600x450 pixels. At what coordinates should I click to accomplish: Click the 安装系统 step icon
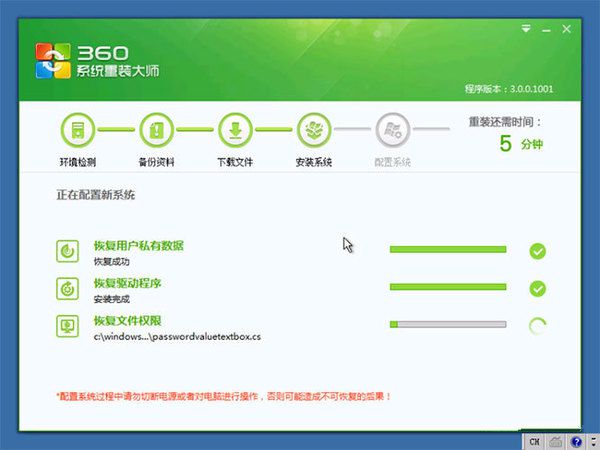pos(313,130)
